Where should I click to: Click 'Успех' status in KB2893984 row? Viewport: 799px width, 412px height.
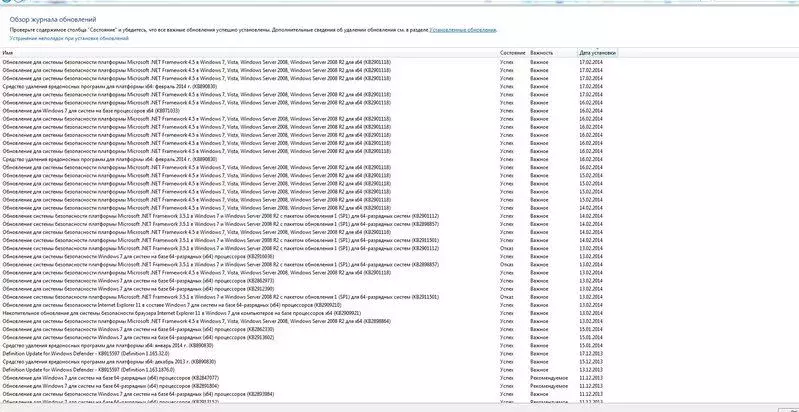[507, 394]
